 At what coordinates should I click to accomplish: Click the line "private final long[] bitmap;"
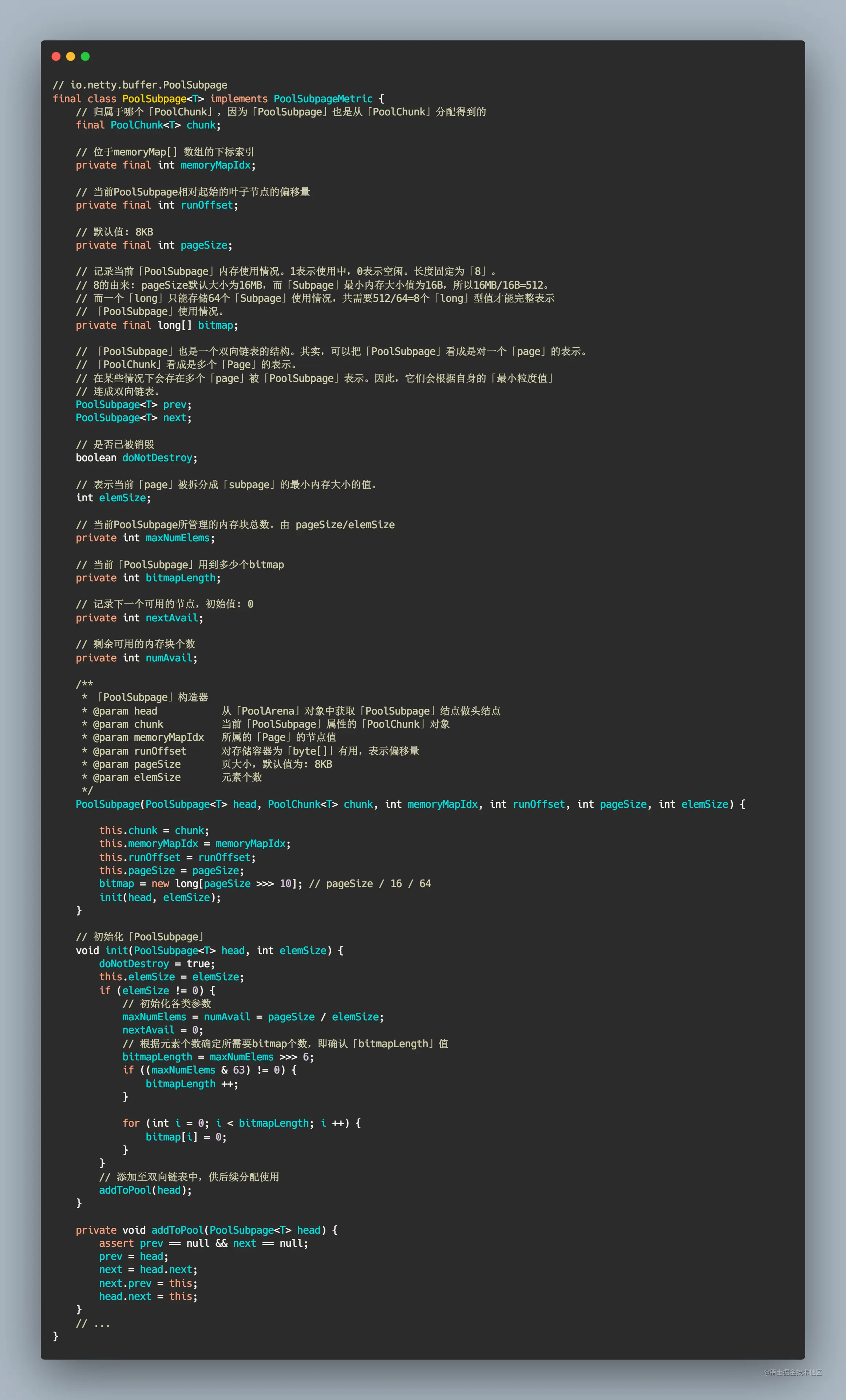pyautogui.click(x=157, y=325)
